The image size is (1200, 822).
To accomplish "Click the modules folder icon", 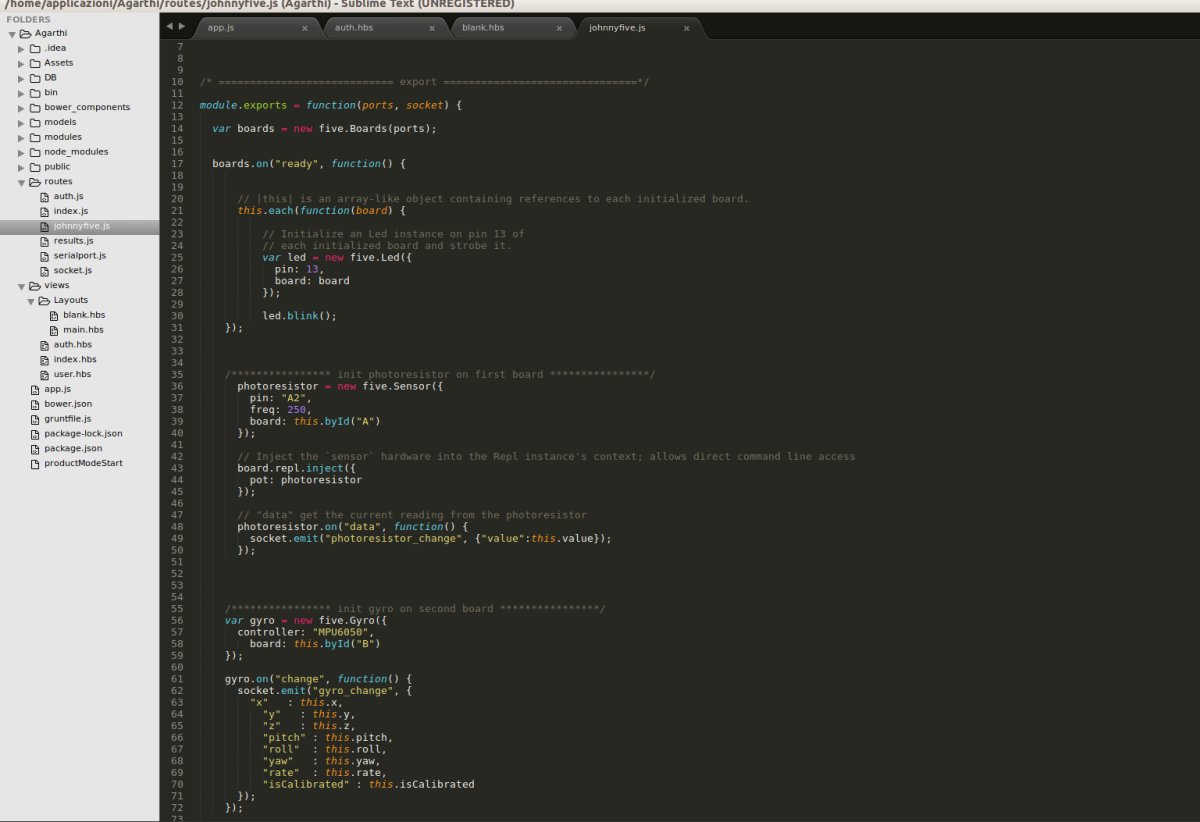I will pos(35,137).
